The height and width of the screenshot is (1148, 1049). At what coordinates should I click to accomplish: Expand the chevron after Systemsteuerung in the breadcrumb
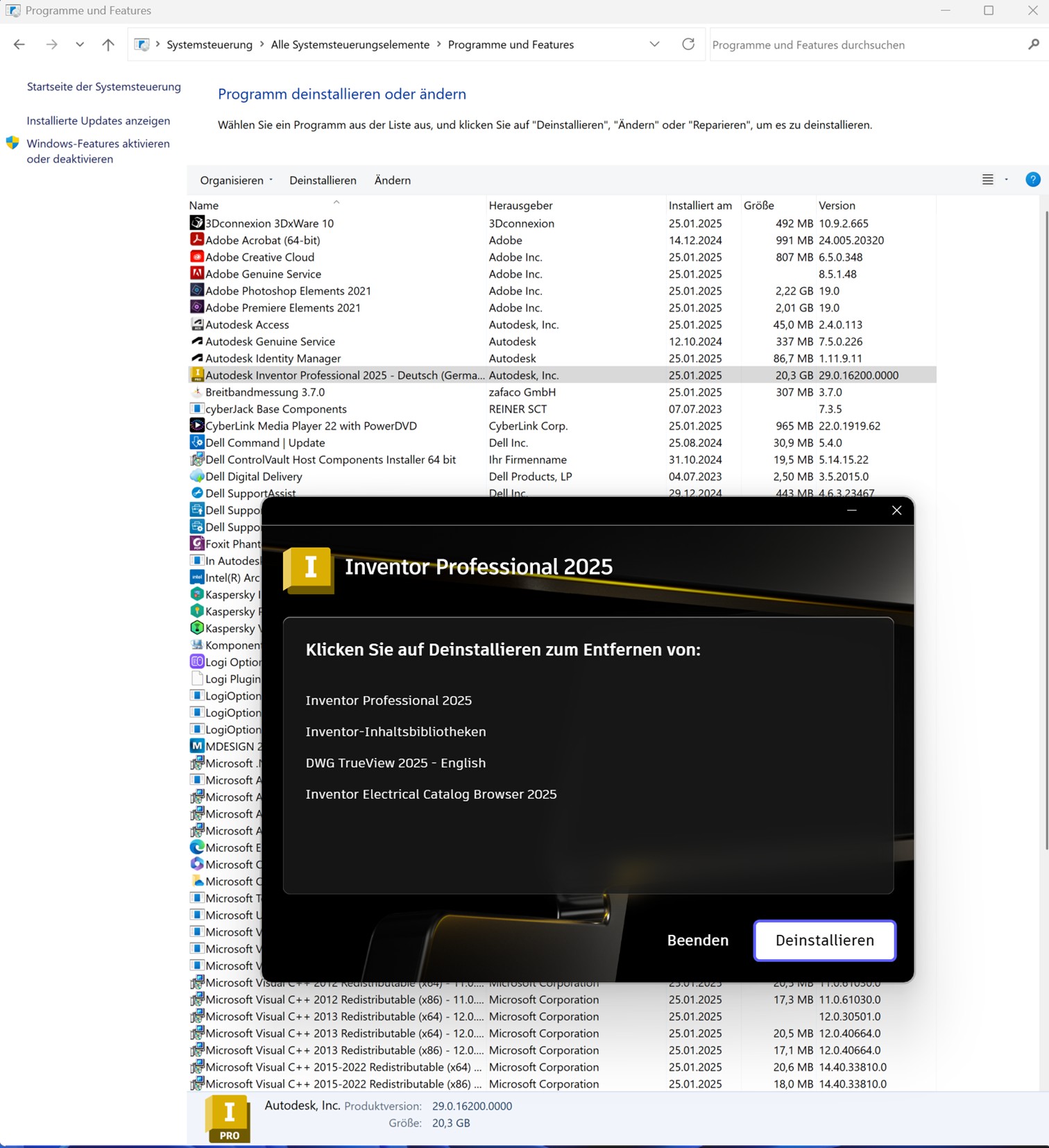(262, 44)
